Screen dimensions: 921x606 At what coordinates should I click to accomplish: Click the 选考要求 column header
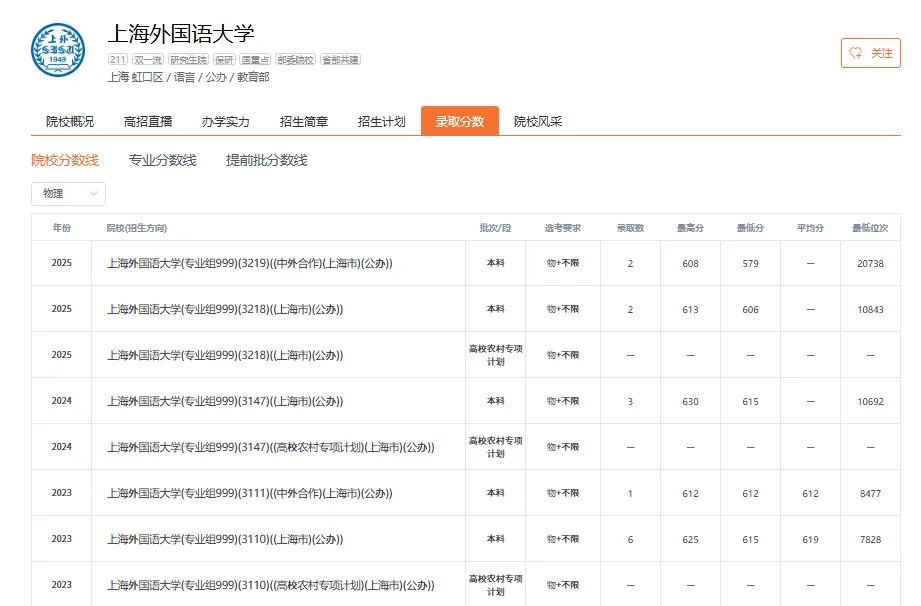tap(563, 228)
